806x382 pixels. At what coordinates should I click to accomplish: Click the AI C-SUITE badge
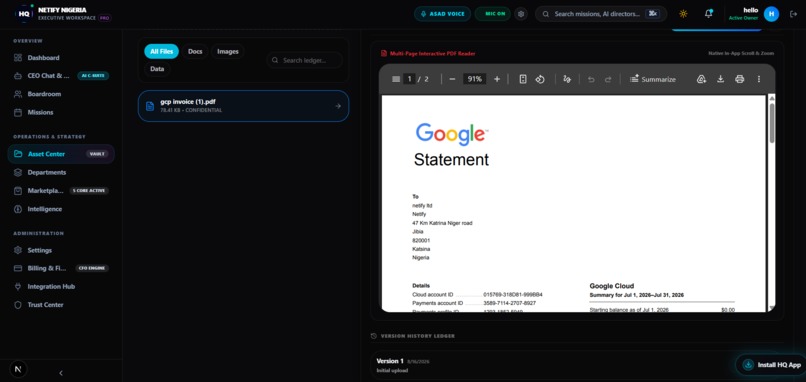[x=93, y=76]
